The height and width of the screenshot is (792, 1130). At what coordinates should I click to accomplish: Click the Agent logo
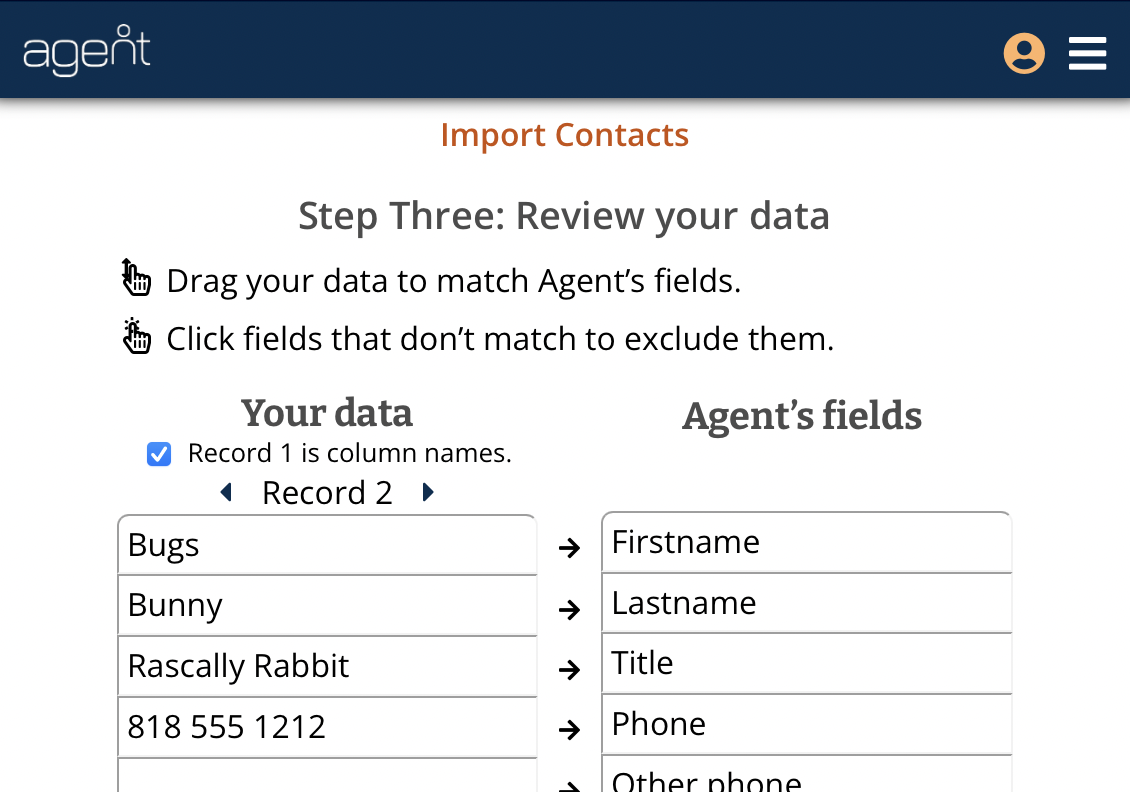click(86, 50)
